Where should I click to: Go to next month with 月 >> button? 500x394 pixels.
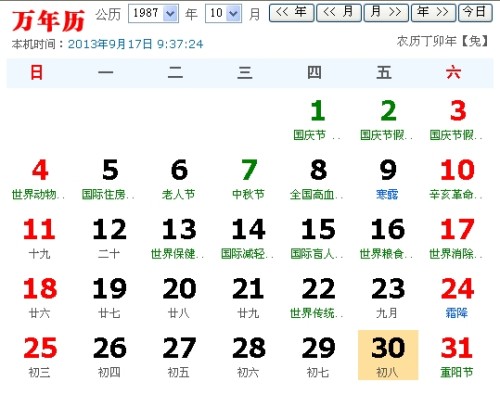pos(386,13)
